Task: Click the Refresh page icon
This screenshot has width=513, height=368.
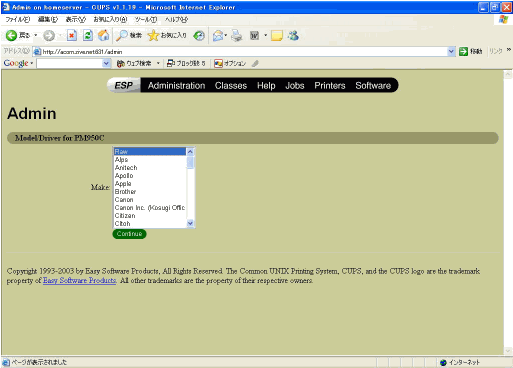Action: [88, 35]
